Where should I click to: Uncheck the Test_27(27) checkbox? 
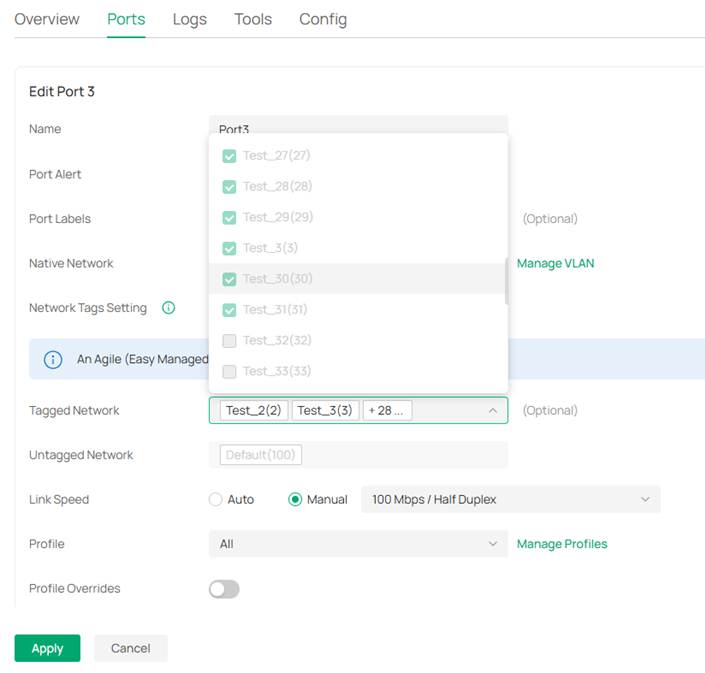pyautogui.click(x=229, y=156)
